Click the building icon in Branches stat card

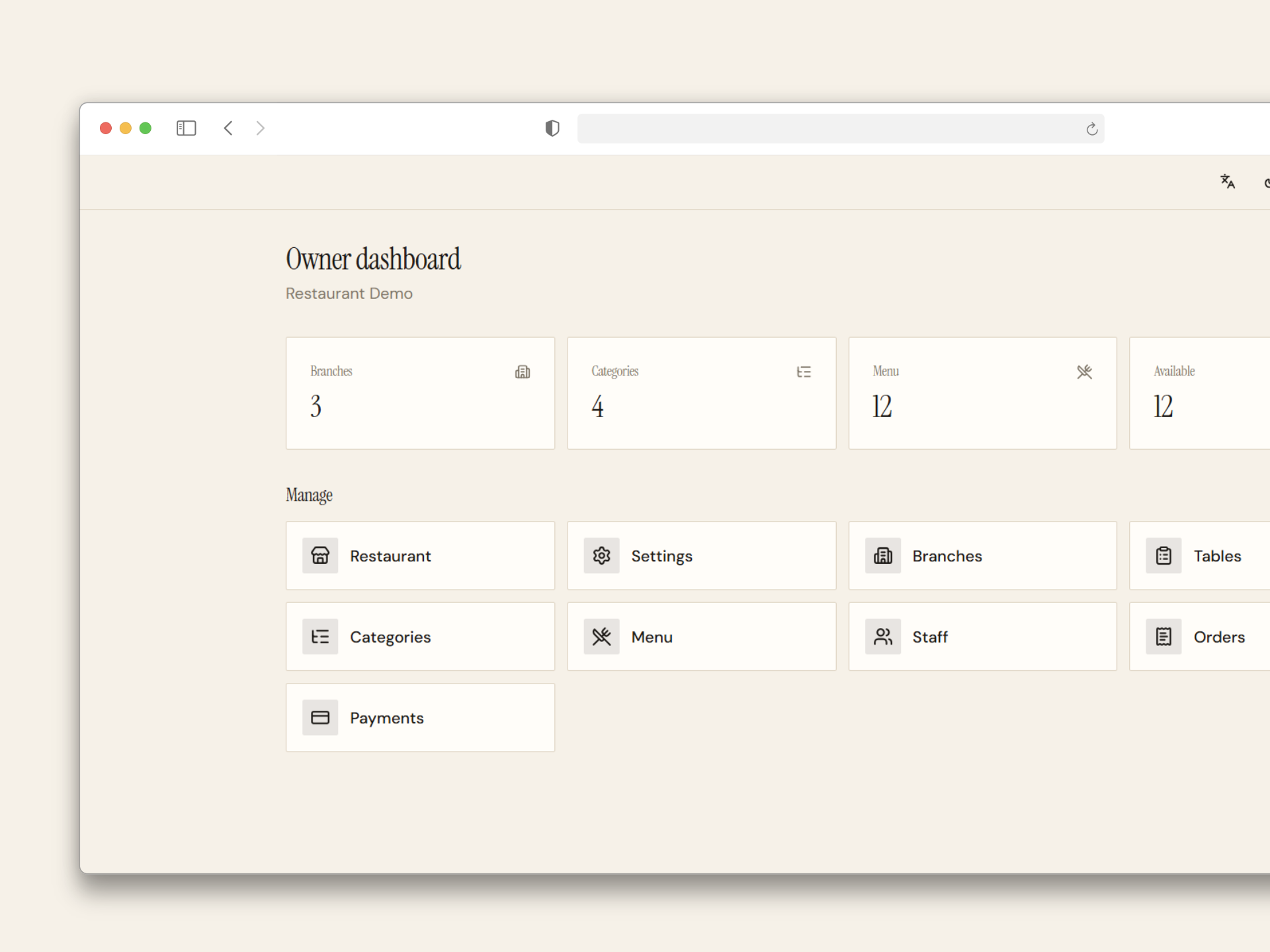tap(523, 372)
